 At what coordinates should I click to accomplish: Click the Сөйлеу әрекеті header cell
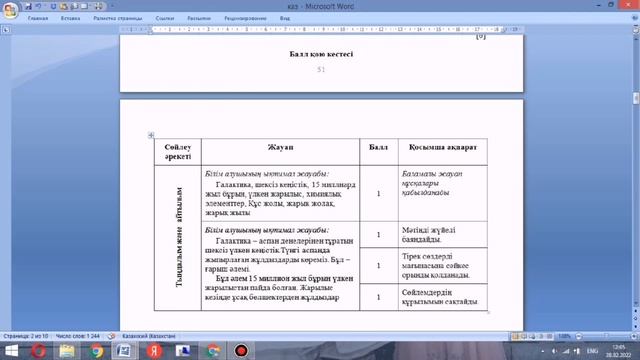click(x=178, y=152)
